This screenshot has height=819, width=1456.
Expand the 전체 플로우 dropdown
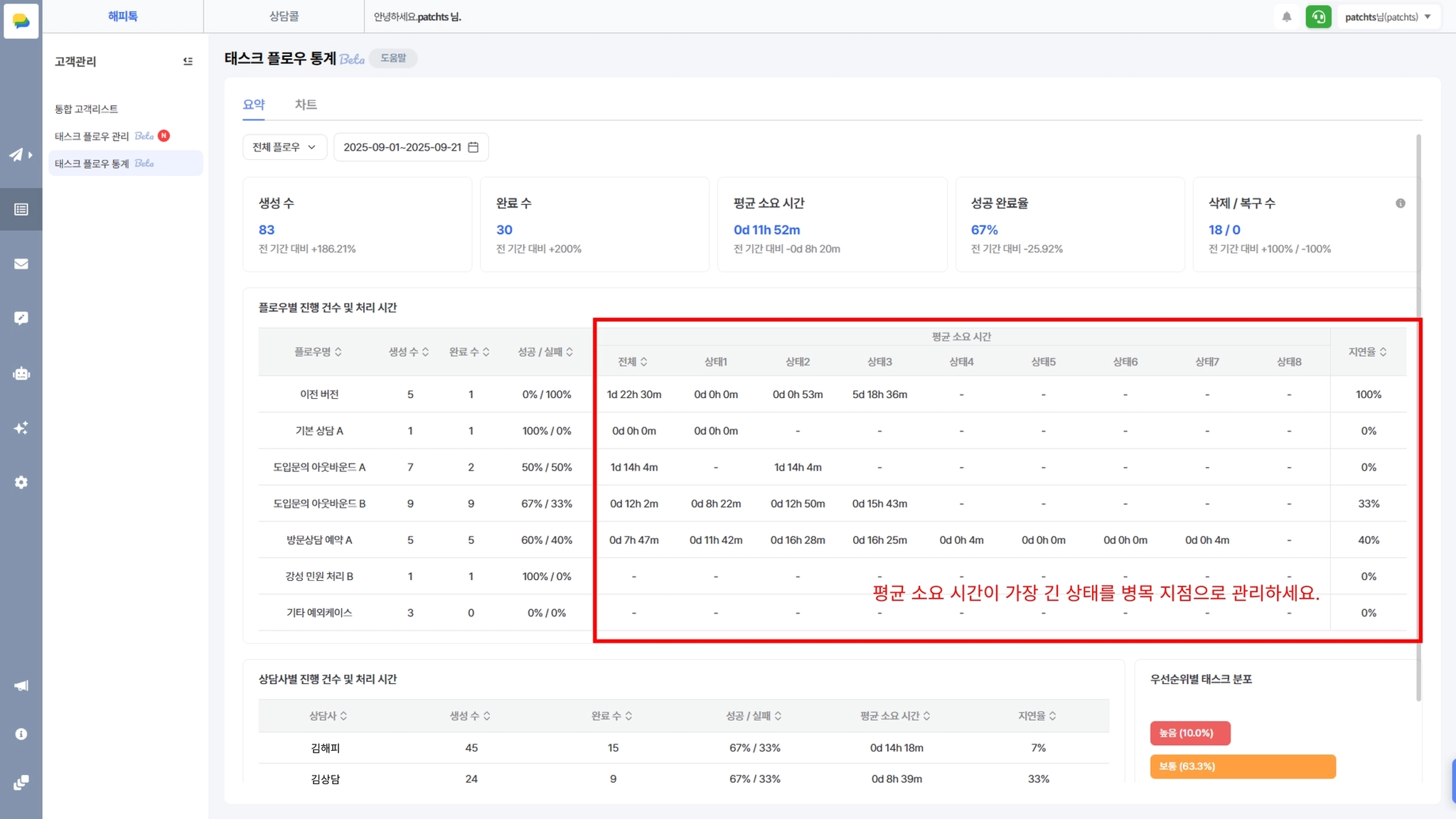pyautogui.click(x=284, y=147)
